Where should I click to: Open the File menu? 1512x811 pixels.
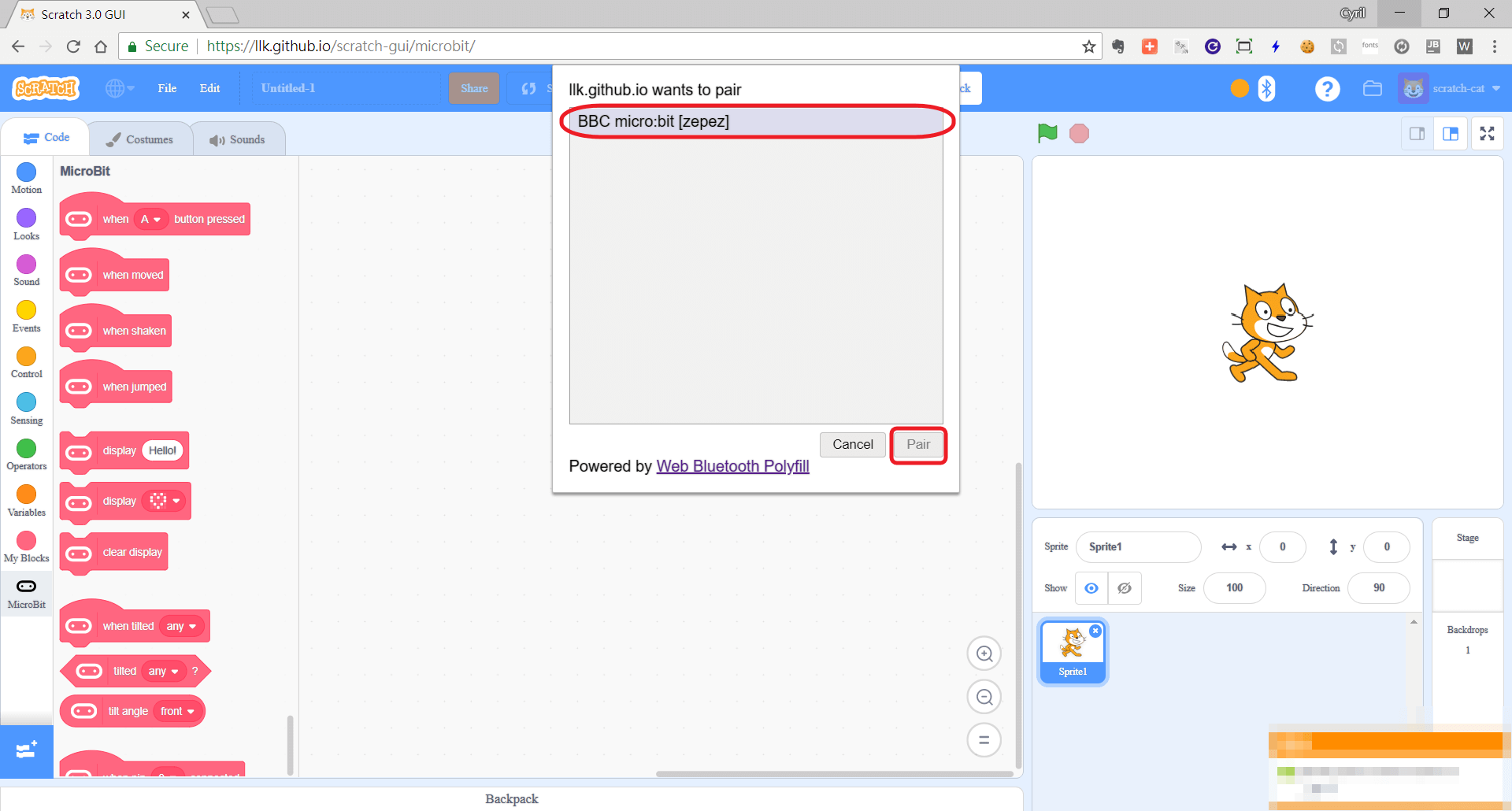pos(167,88)
